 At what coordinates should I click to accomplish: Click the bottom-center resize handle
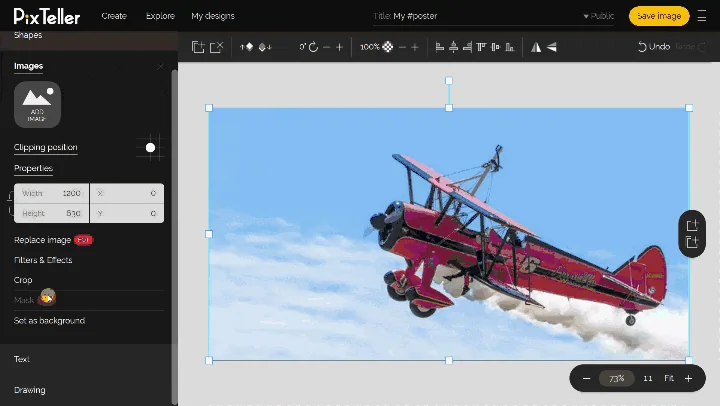click(x=449, y=361)
